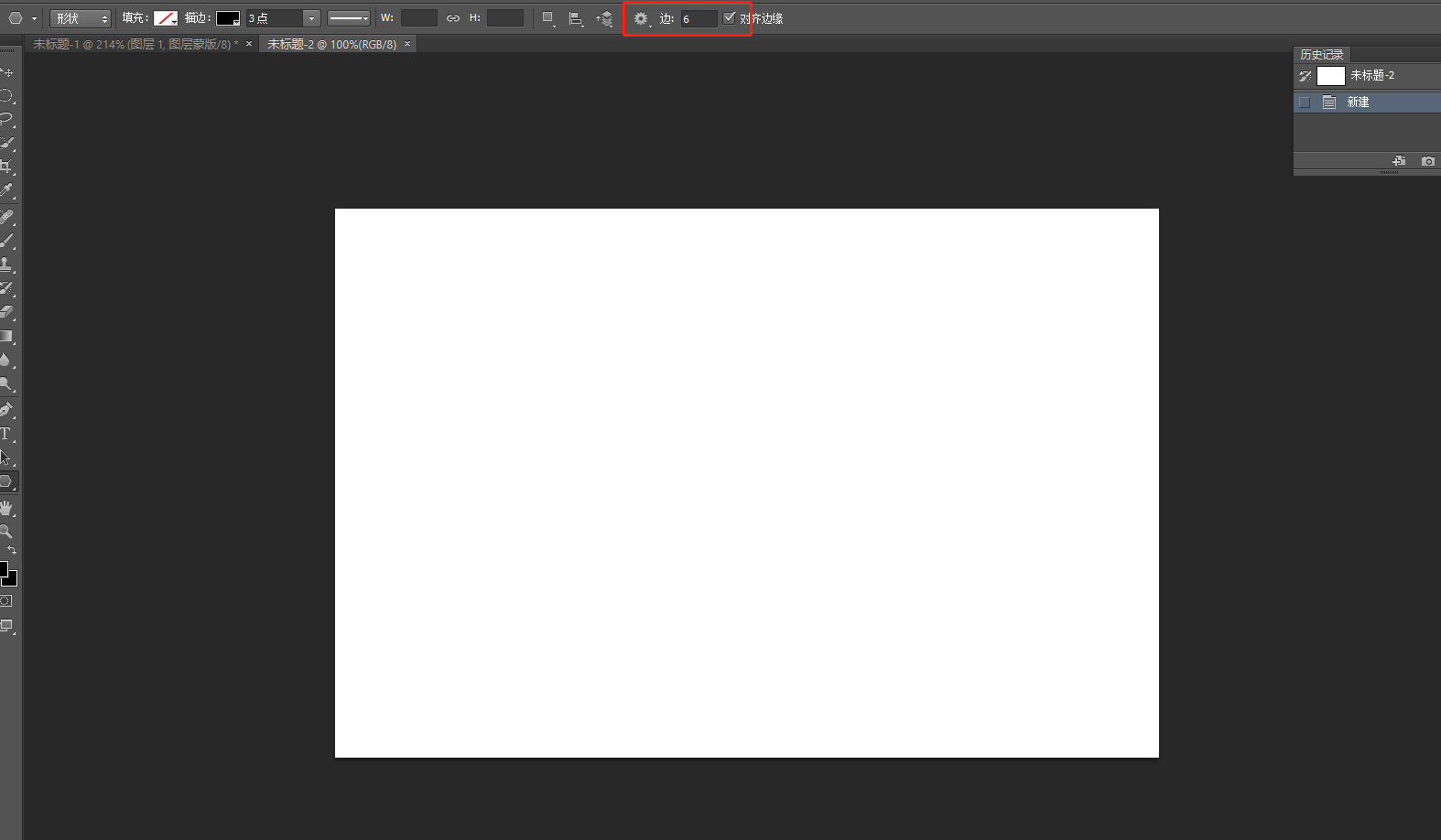The image size is (1441, 840).
Task: Select the Brush tool
Action: [x=6, y=241]
